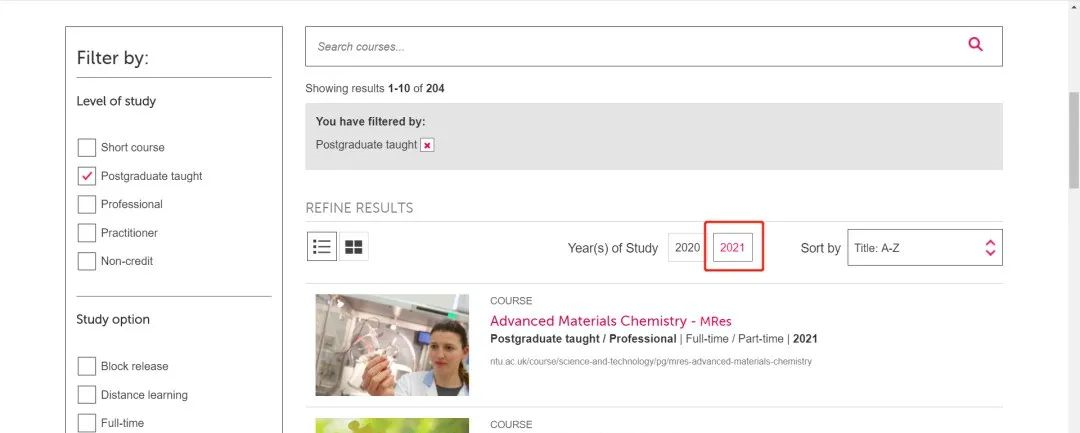Switch to grid view layout
This screenshot has width=1080, height=433.
(x=354, y=247)
